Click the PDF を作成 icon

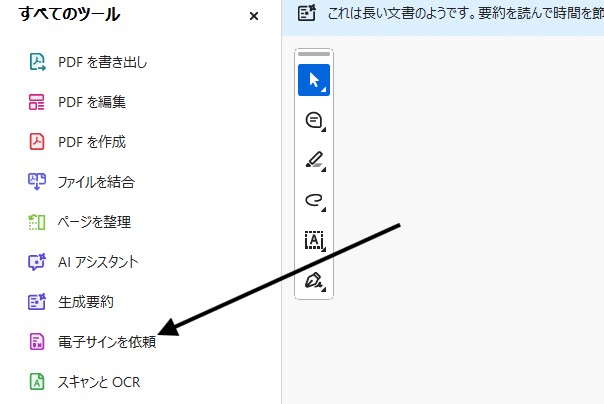(37, 142)
